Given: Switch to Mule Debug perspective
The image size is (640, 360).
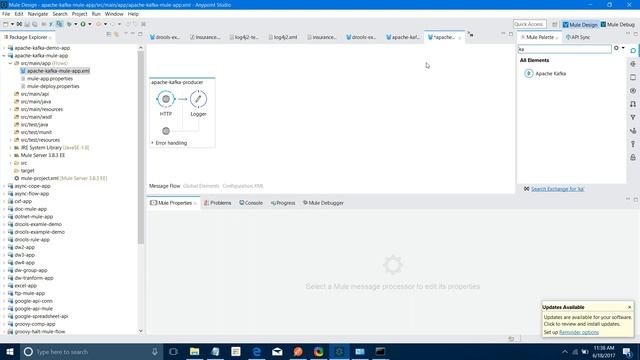Looking at the screenshot, I should point(618,24).
